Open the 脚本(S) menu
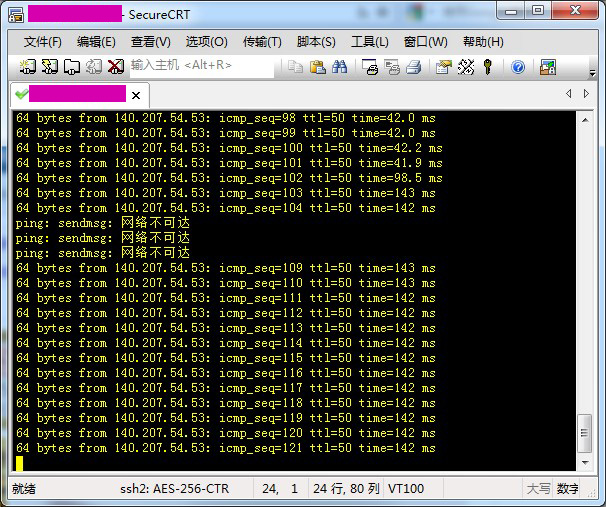This screenshot has height=507, width=606. pyautogui.click(x=316, y=42)
